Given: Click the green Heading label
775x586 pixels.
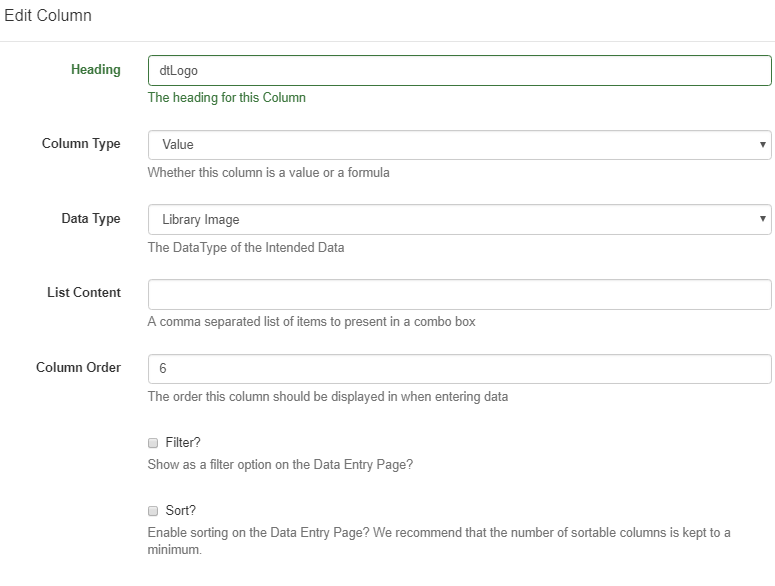Looking at the screenshot, I should pos(96,70).
